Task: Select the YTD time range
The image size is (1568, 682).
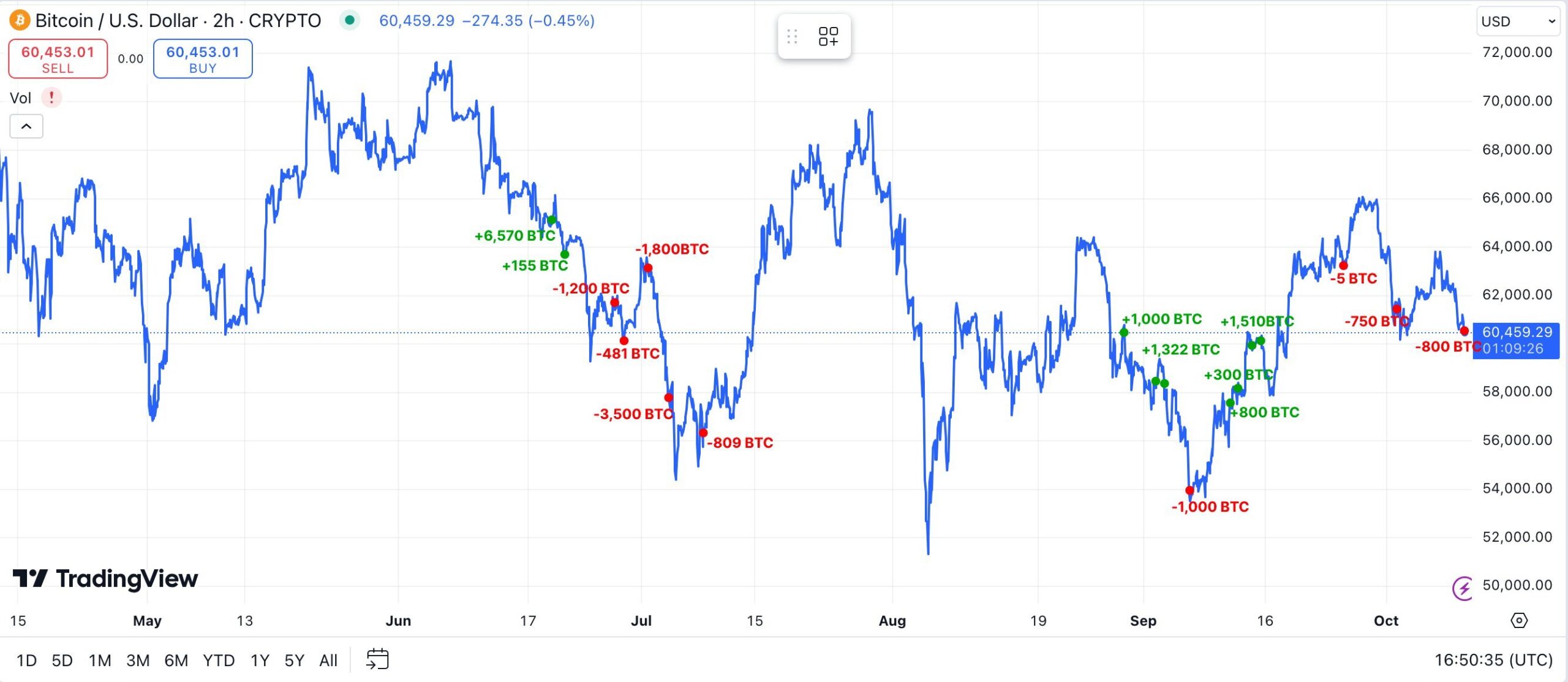Action: click(219, 660)
